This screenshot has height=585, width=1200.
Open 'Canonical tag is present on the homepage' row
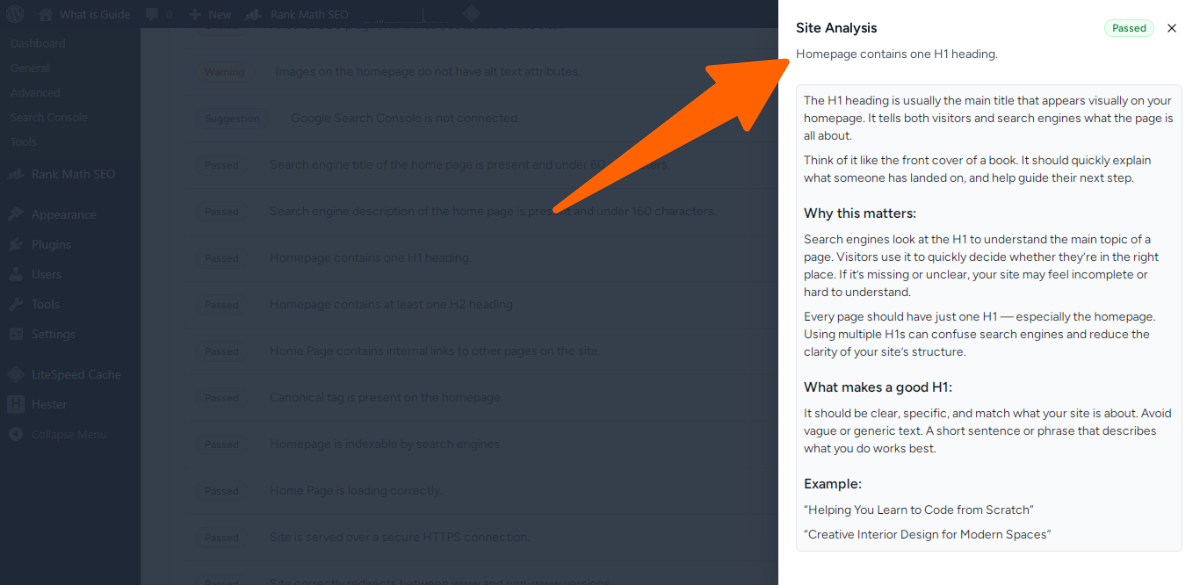[x=385, y=397]
